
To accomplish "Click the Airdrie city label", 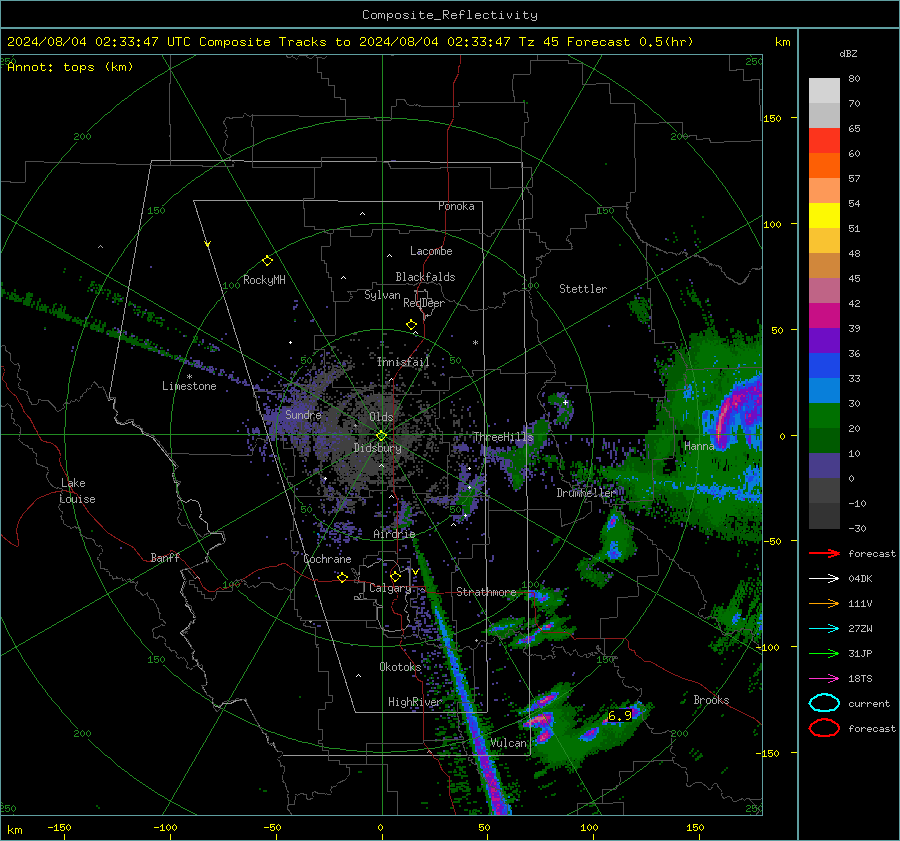I will coord(394,534).
